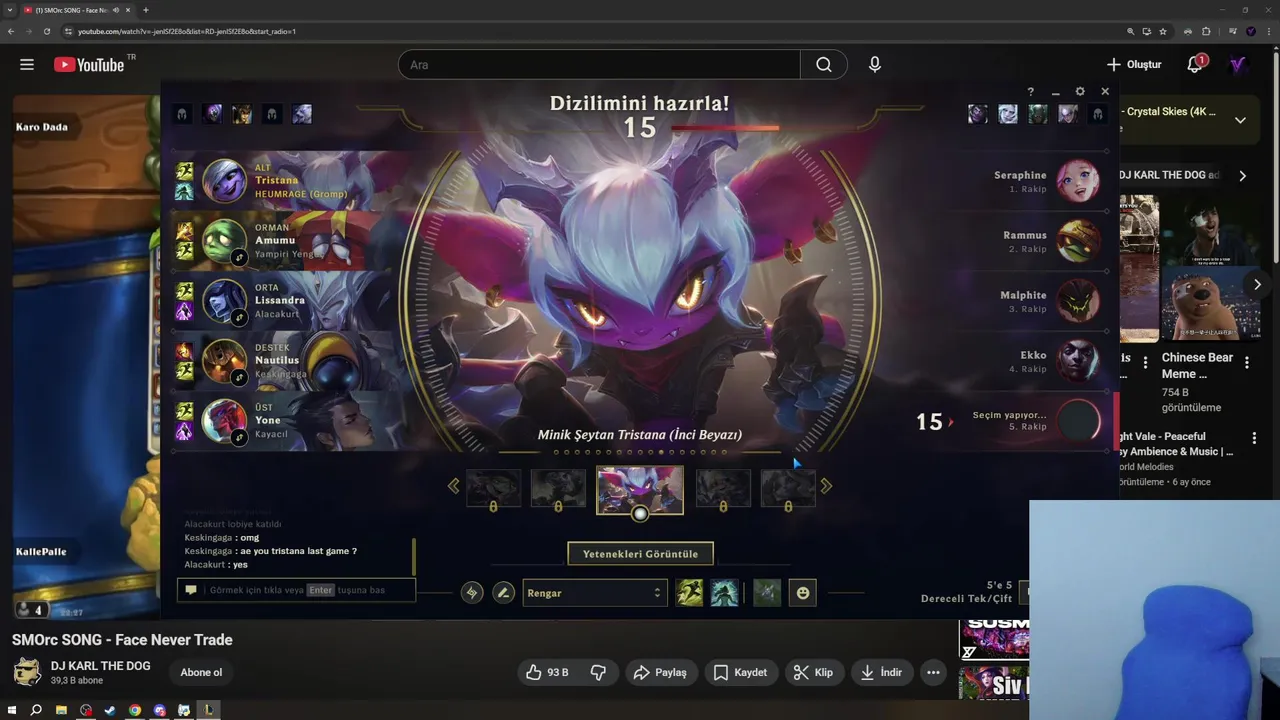Image resolution: width=1280 pixels, height=720 pixels.
Task: Open the runes quick-select icon
Action: point(472,593)
